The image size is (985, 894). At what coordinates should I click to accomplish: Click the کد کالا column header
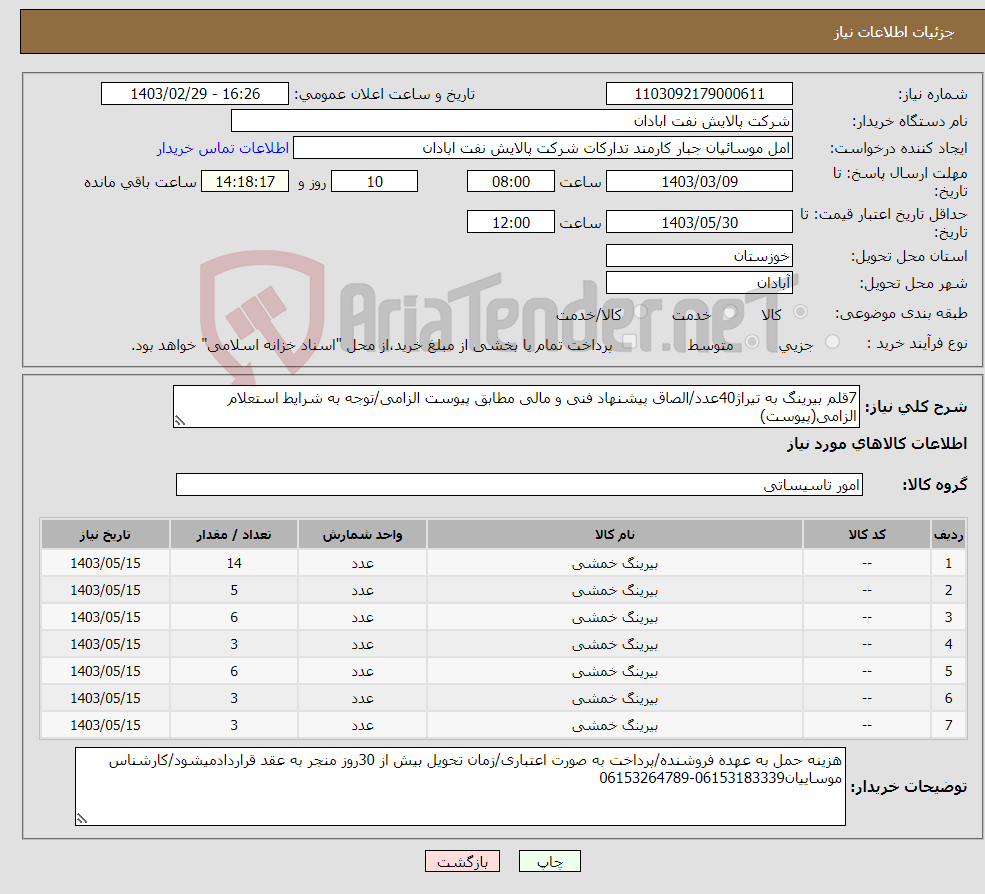click(867, 535)
